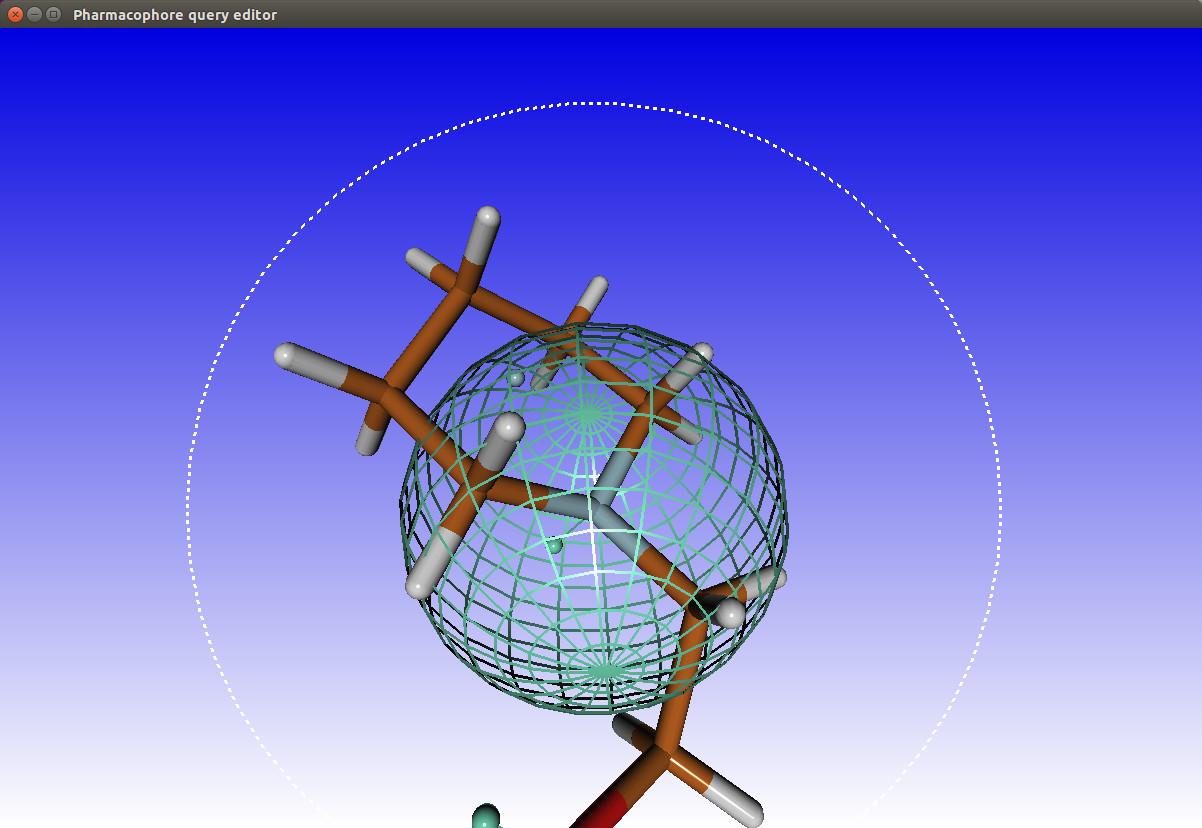Maximize the Pharmacophore query editor window
Screen dimensions: 1202x828
click(53, 14)
